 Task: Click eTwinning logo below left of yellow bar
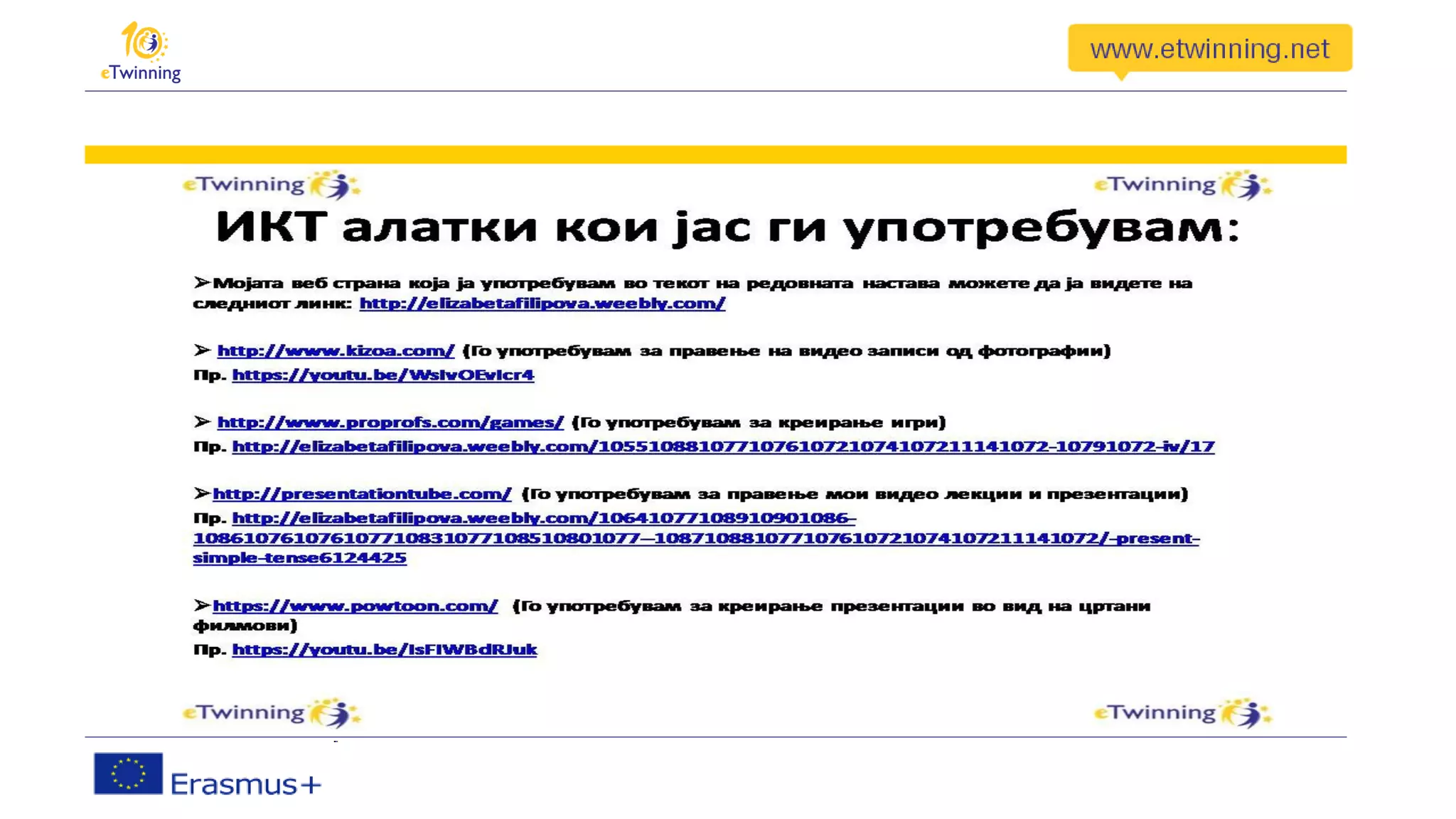point(271,186)
